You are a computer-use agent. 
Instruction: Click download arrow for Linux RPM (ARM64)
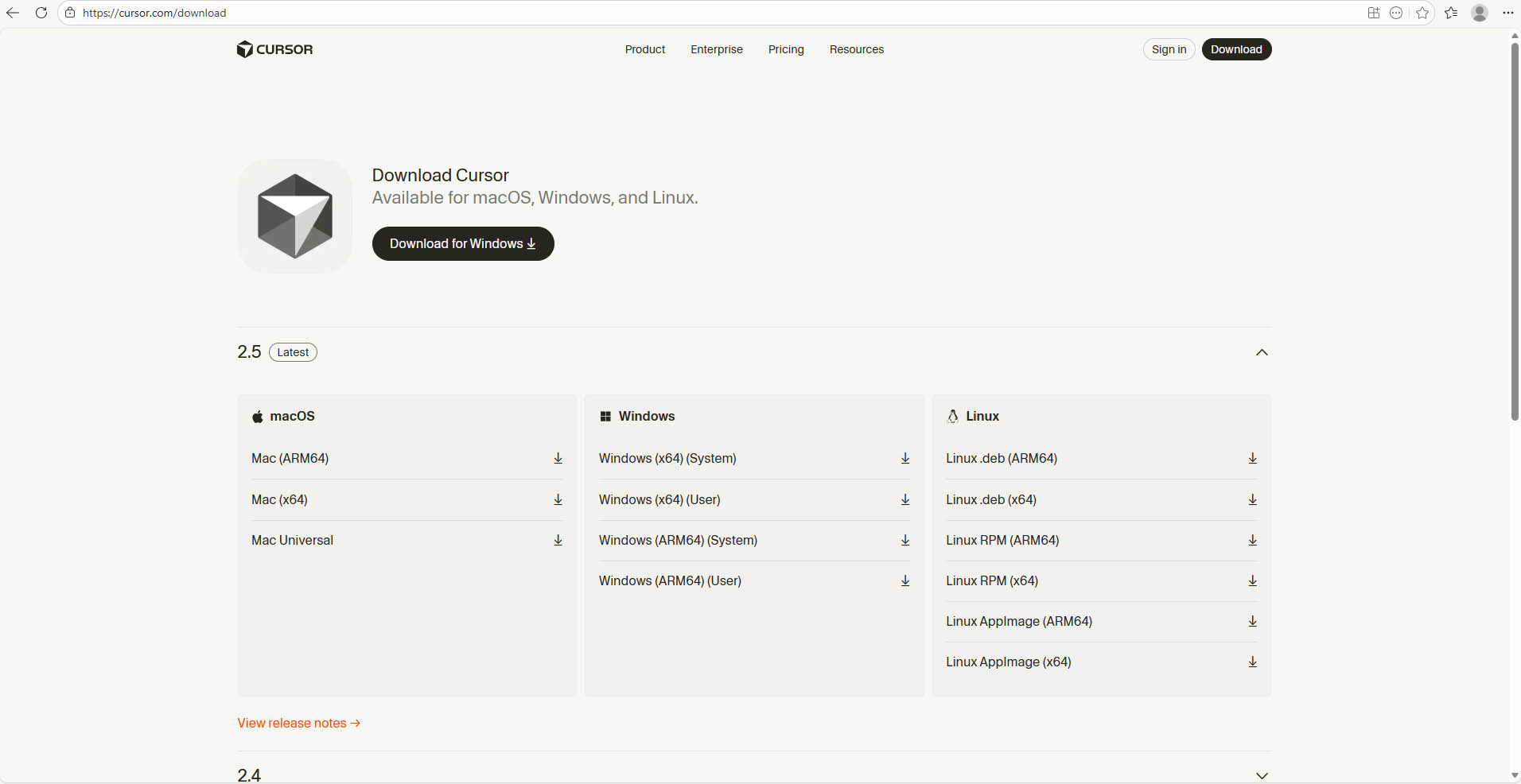coord(1252,540)
